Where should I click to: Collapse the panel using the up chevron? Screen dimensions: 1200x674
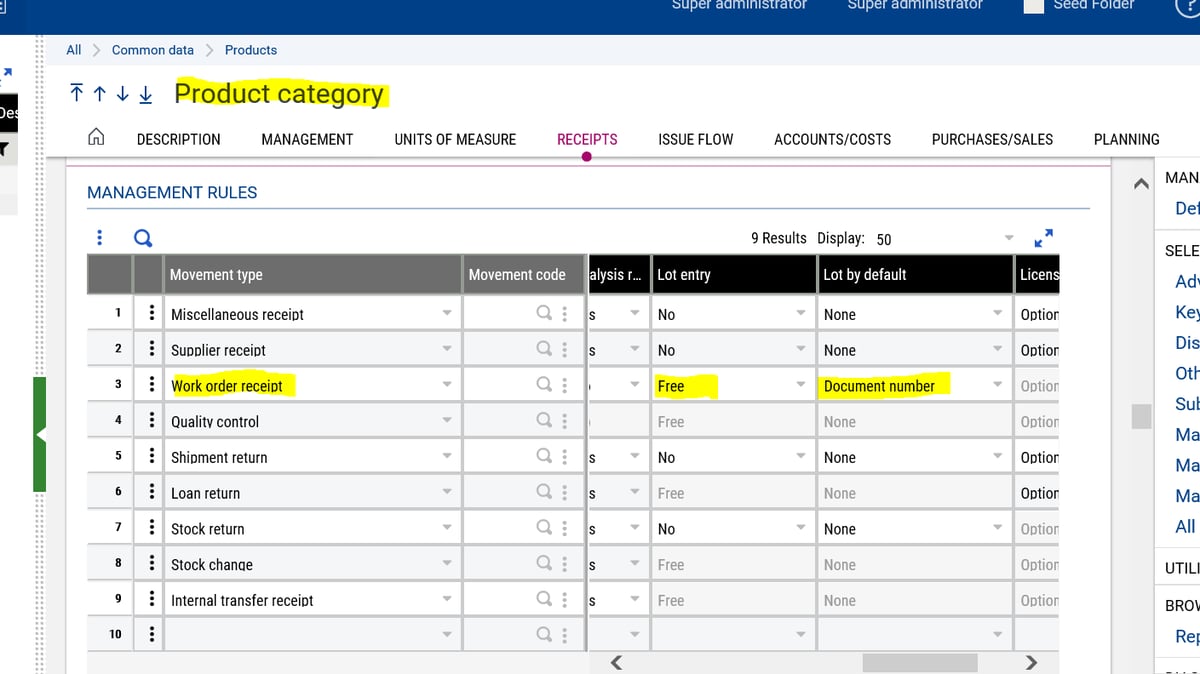[1141, 184]
